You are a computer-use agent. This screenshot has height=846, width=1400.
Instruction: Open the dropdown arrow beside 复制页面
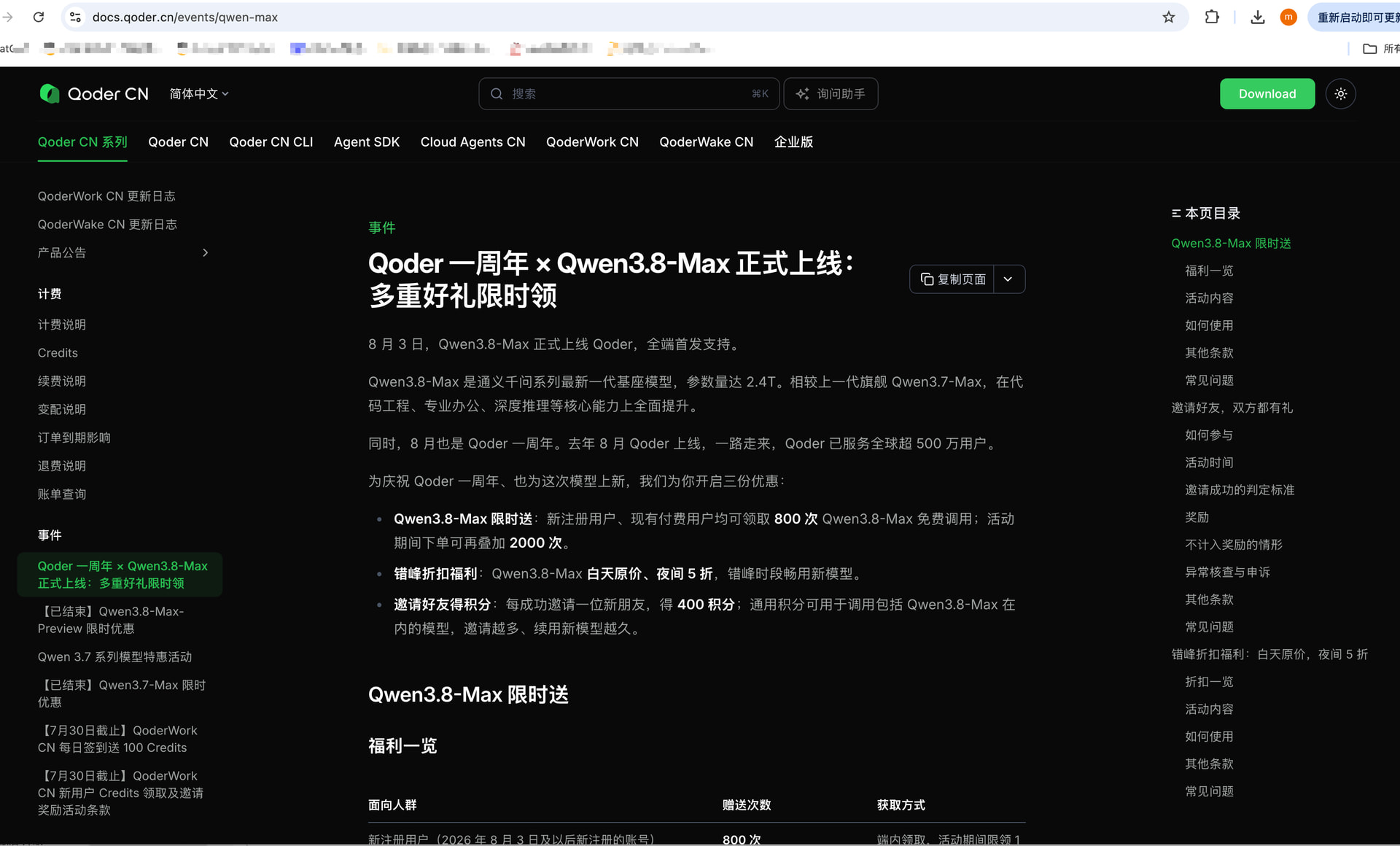(1008, 279)
